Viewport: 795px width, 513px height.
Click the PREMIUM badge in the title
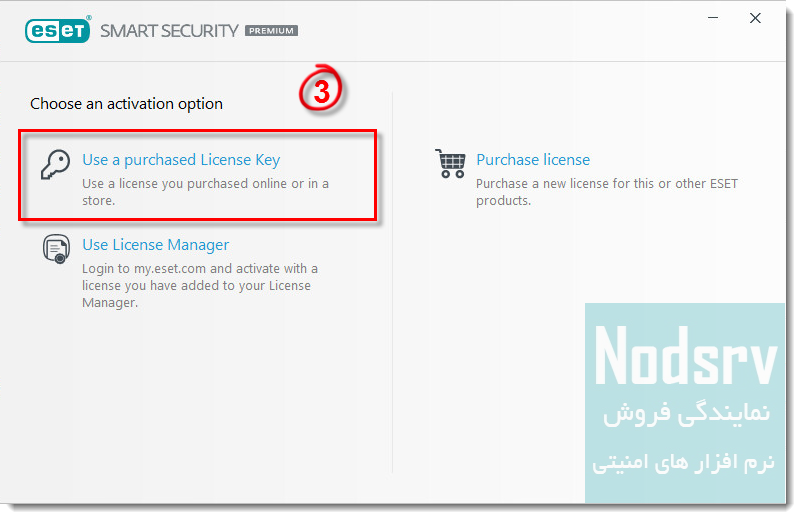point(271,31)
